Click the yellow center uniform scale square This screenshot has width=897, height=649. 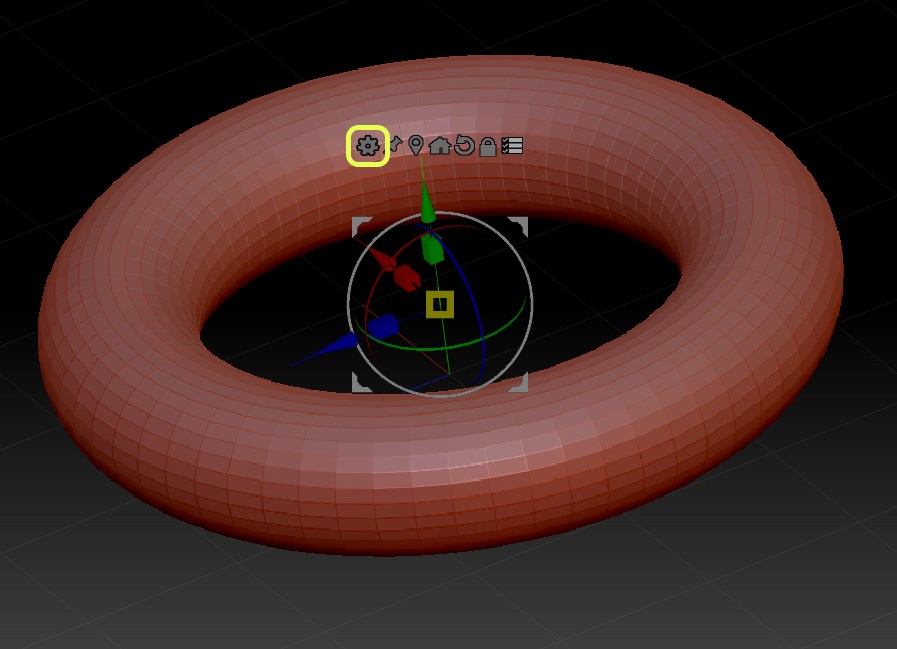tap(440, 304)
